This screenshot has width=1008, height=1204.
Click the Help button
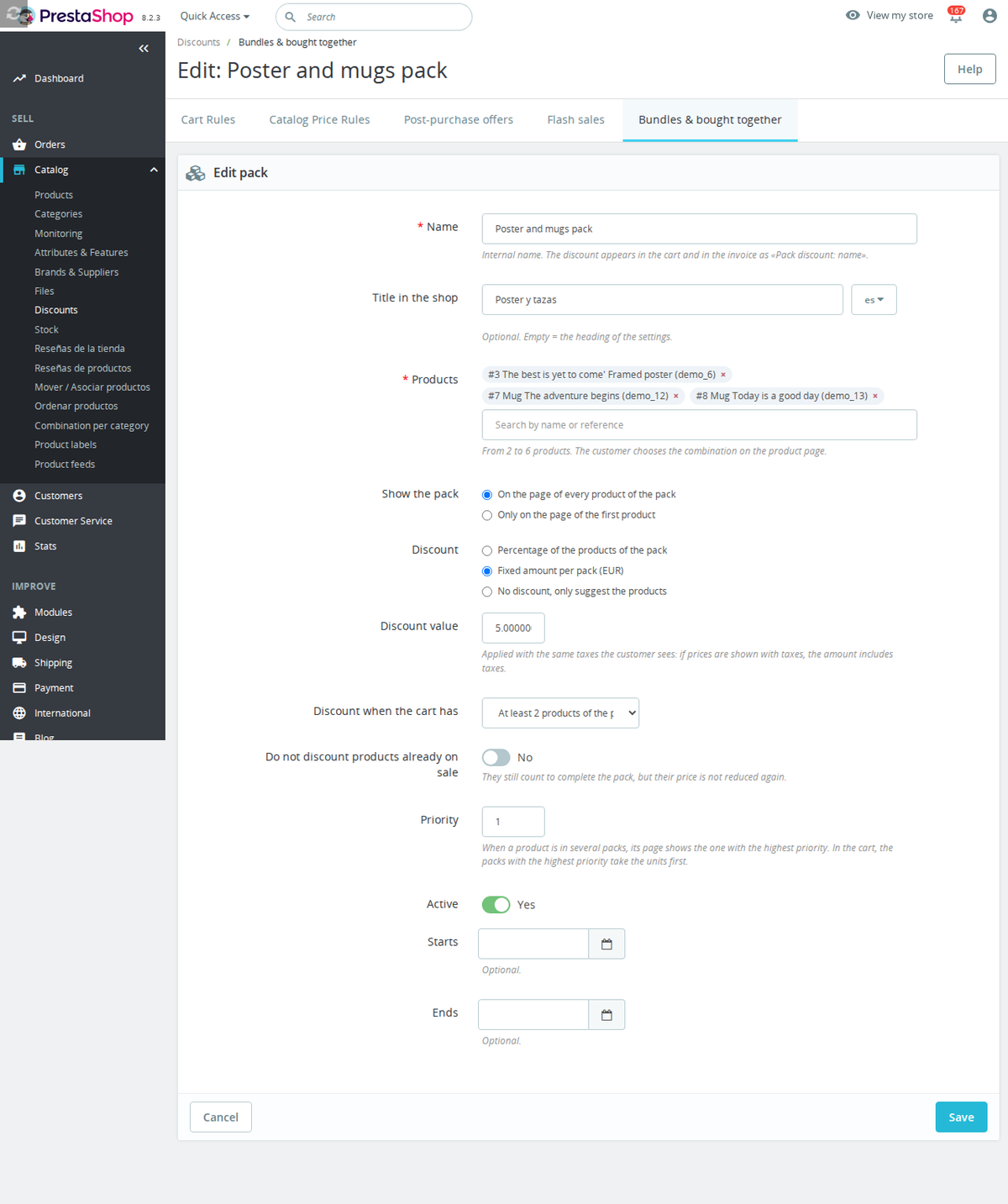pyautogui.click(x=969, y=69)
